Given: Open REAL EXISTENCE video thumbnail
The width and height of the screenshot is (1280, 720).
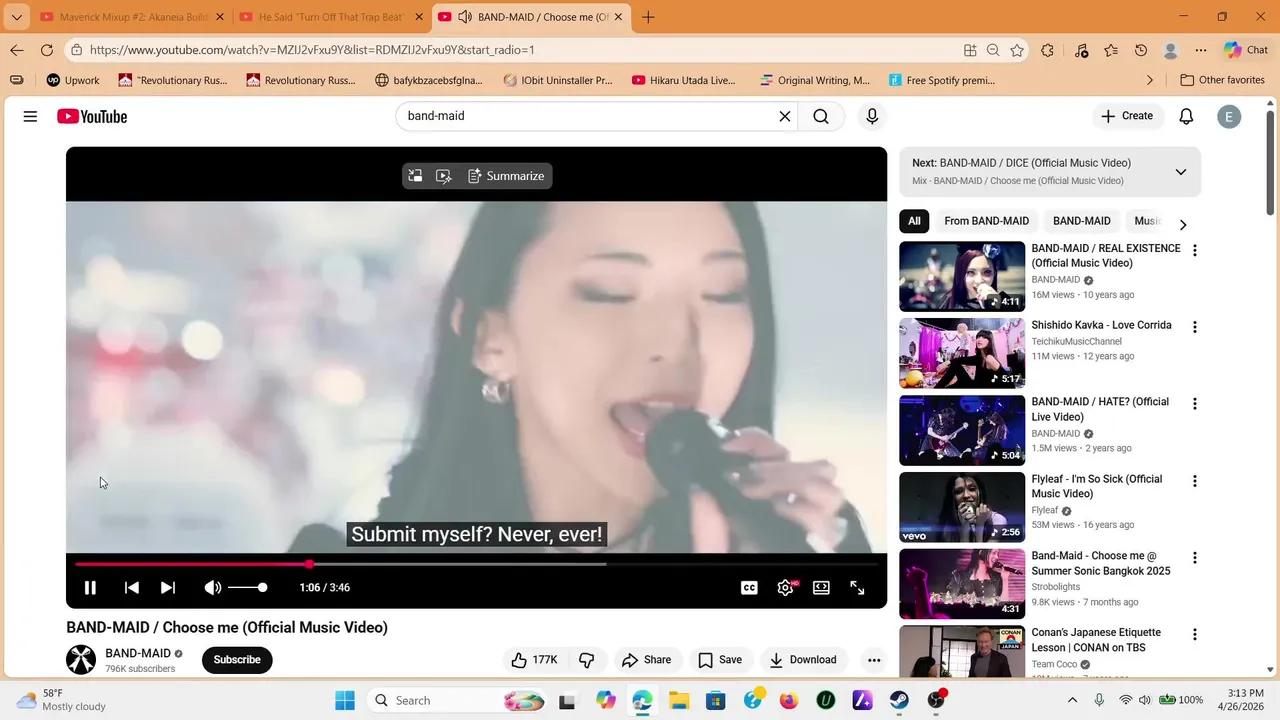Looking at the screenshot, I should pos(962,276).
